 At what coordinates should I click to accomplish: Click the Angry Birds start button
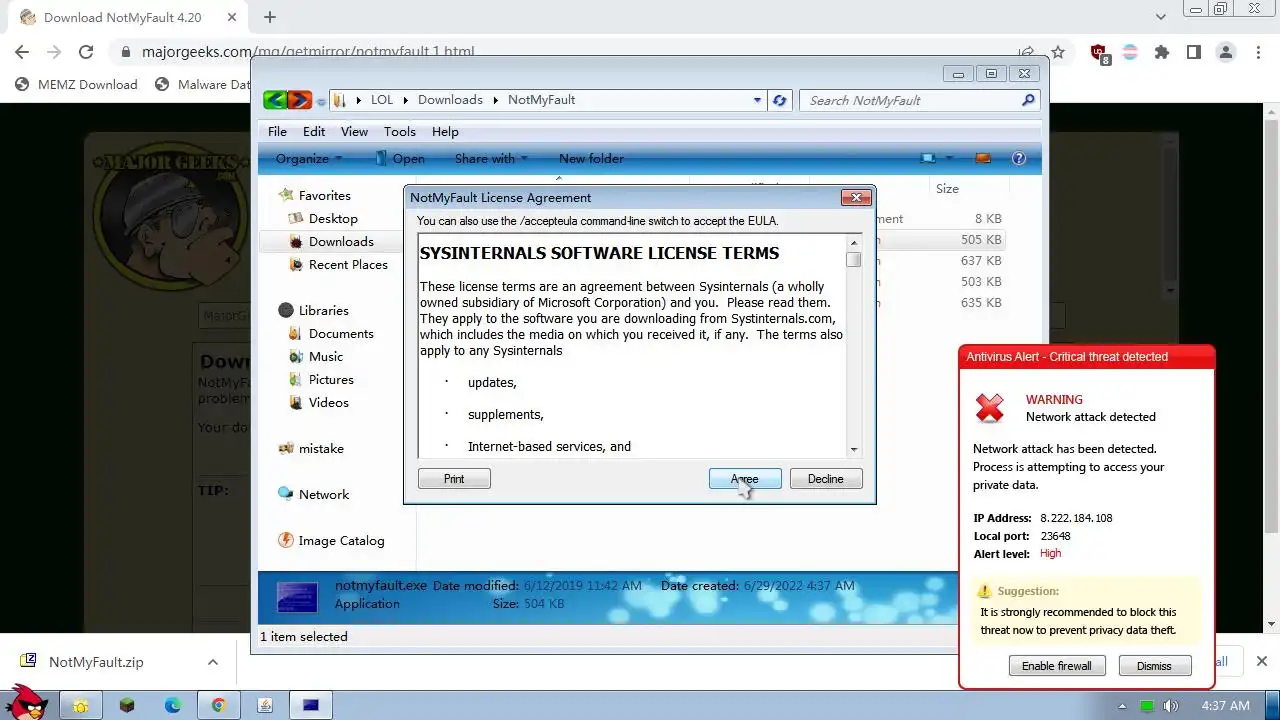tap(27, 702)
